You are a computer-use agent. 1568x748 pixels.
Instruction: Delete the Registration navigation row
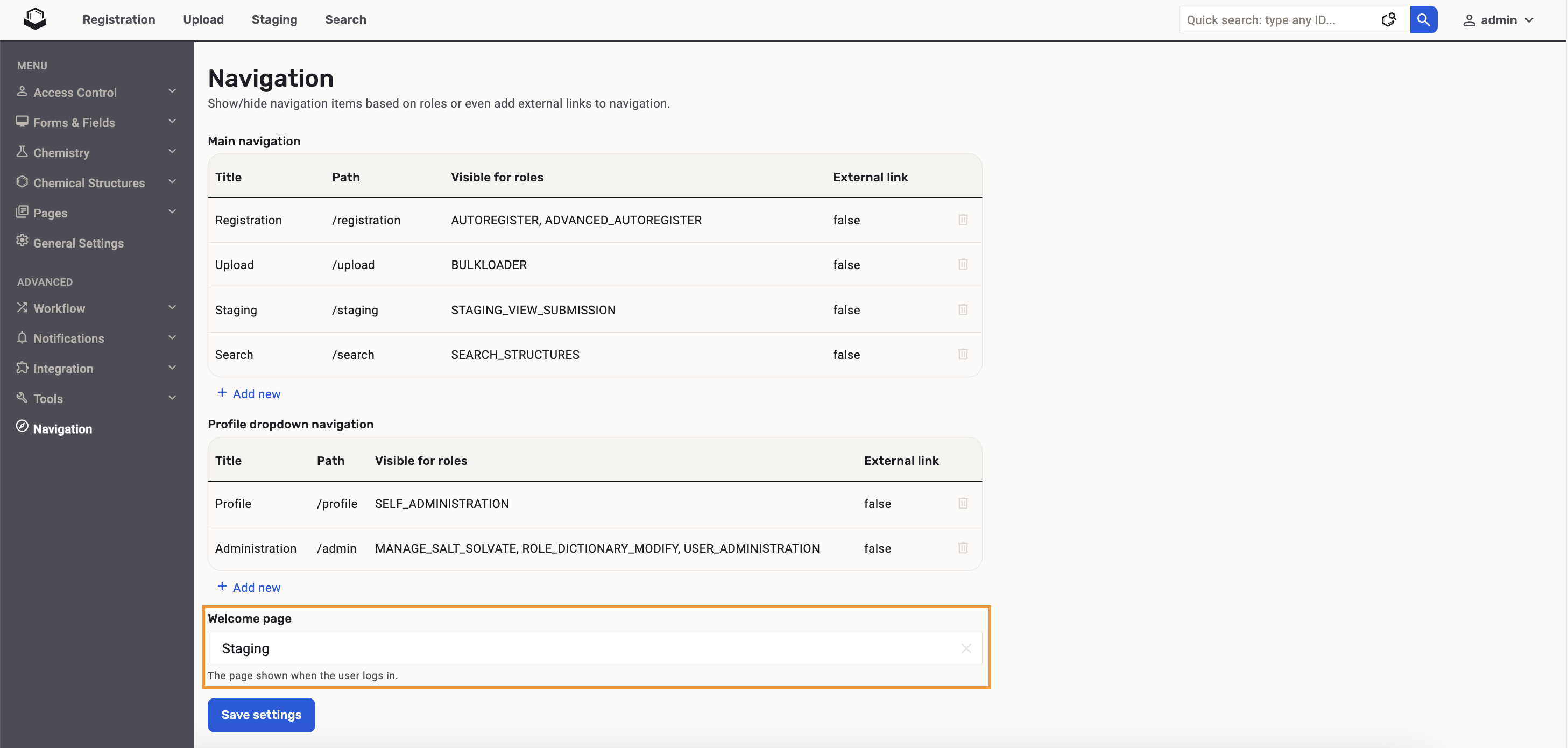click(x=962, y=220)
